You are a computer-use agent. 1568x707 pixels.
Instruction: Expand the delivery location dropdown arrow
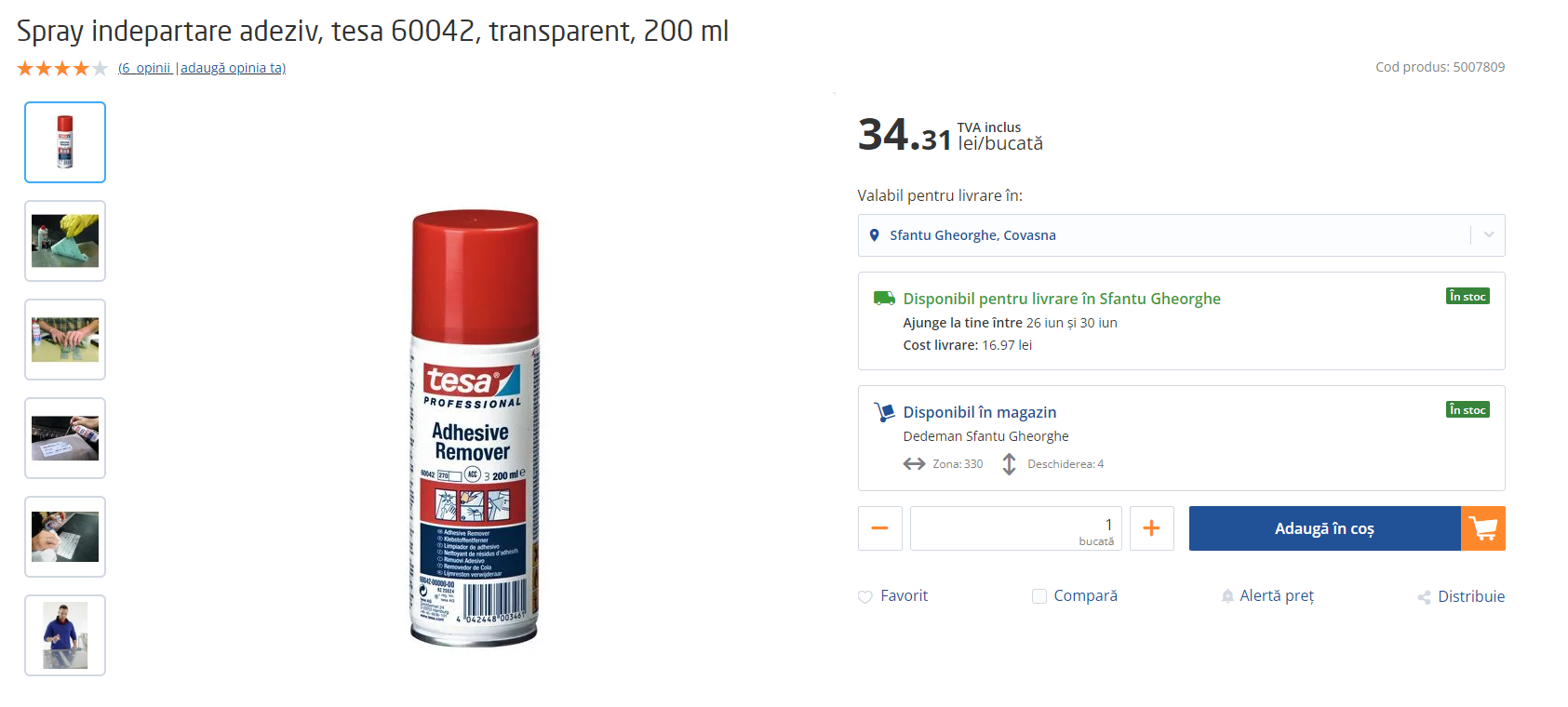pyautogui.click(x=1489, y=235)
